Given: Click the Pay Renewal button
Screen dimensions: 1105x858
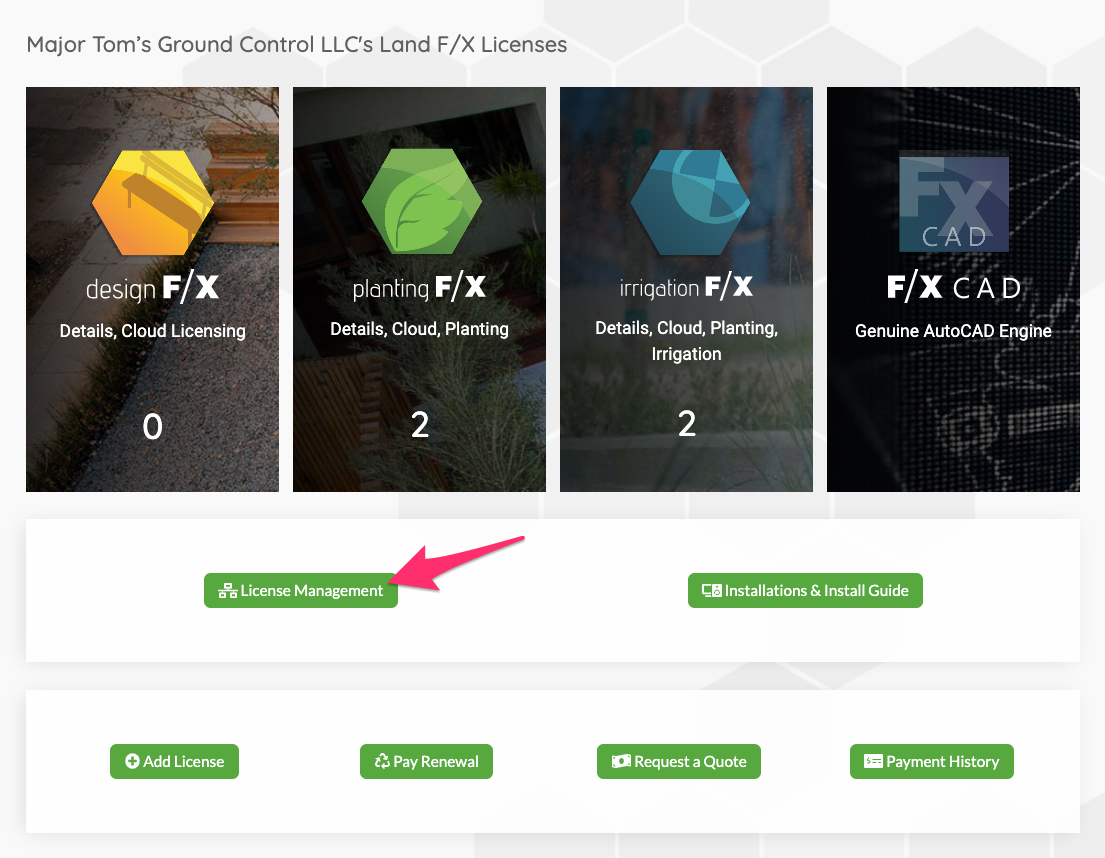Looking at the screenshot, I should 426,761.
